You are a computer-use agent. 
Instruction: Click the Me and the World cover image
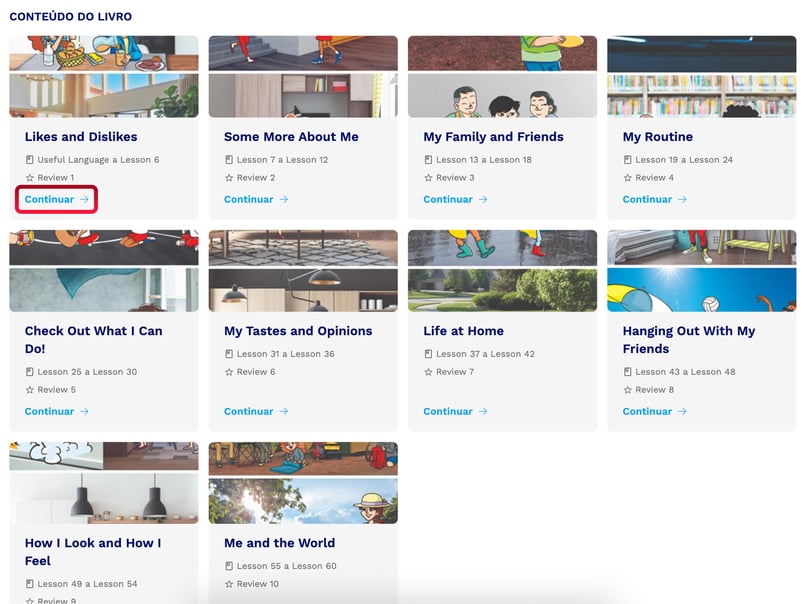303,483
